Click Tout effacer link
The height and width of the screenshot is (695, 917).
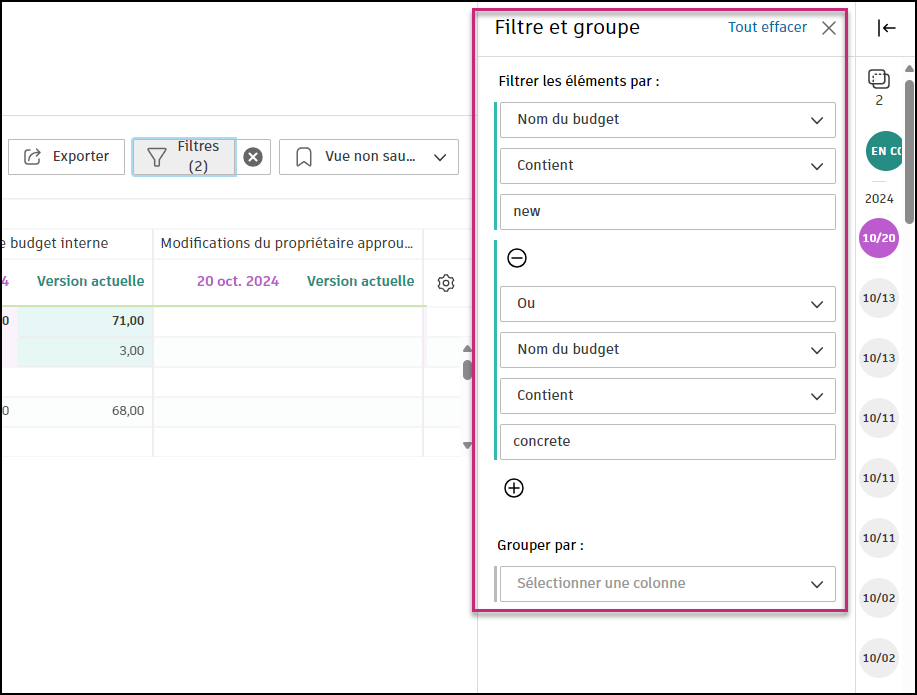767,27
